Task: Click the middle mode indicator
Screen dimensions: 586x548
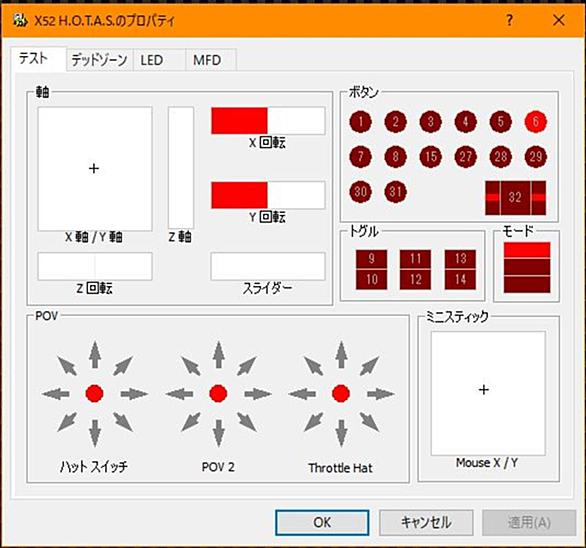Action: click(x=527, y=267)
